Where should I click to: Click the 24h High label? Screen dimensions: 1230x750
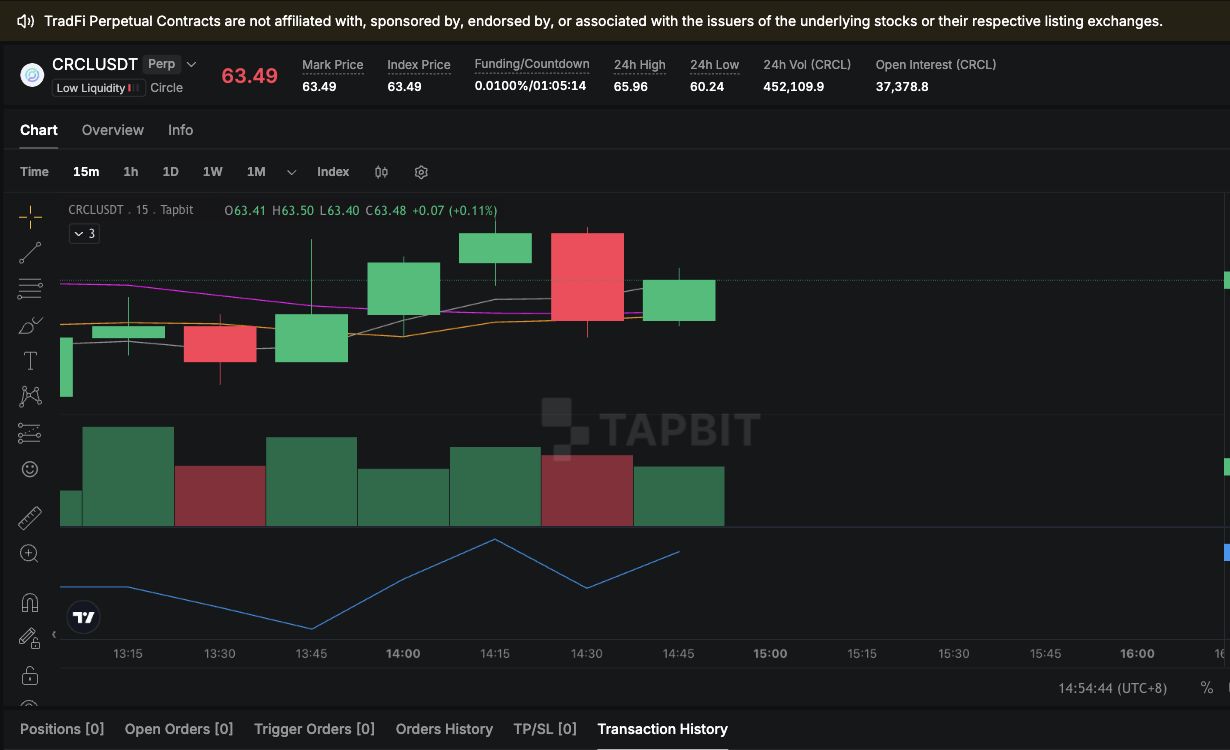(x=640, y=65)
